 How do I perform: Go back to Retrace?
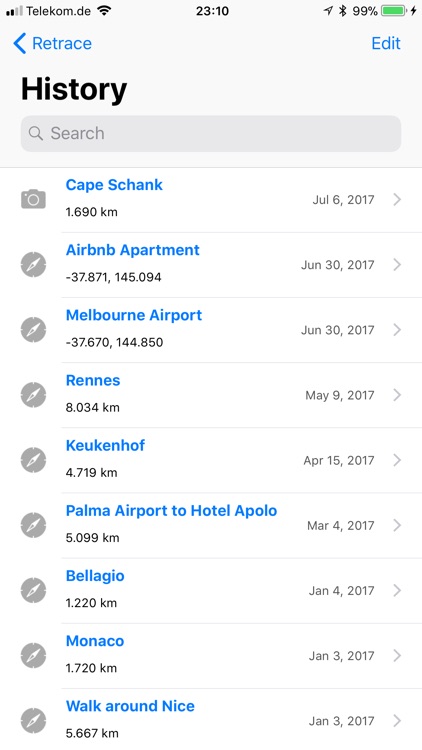pos(52,43)
